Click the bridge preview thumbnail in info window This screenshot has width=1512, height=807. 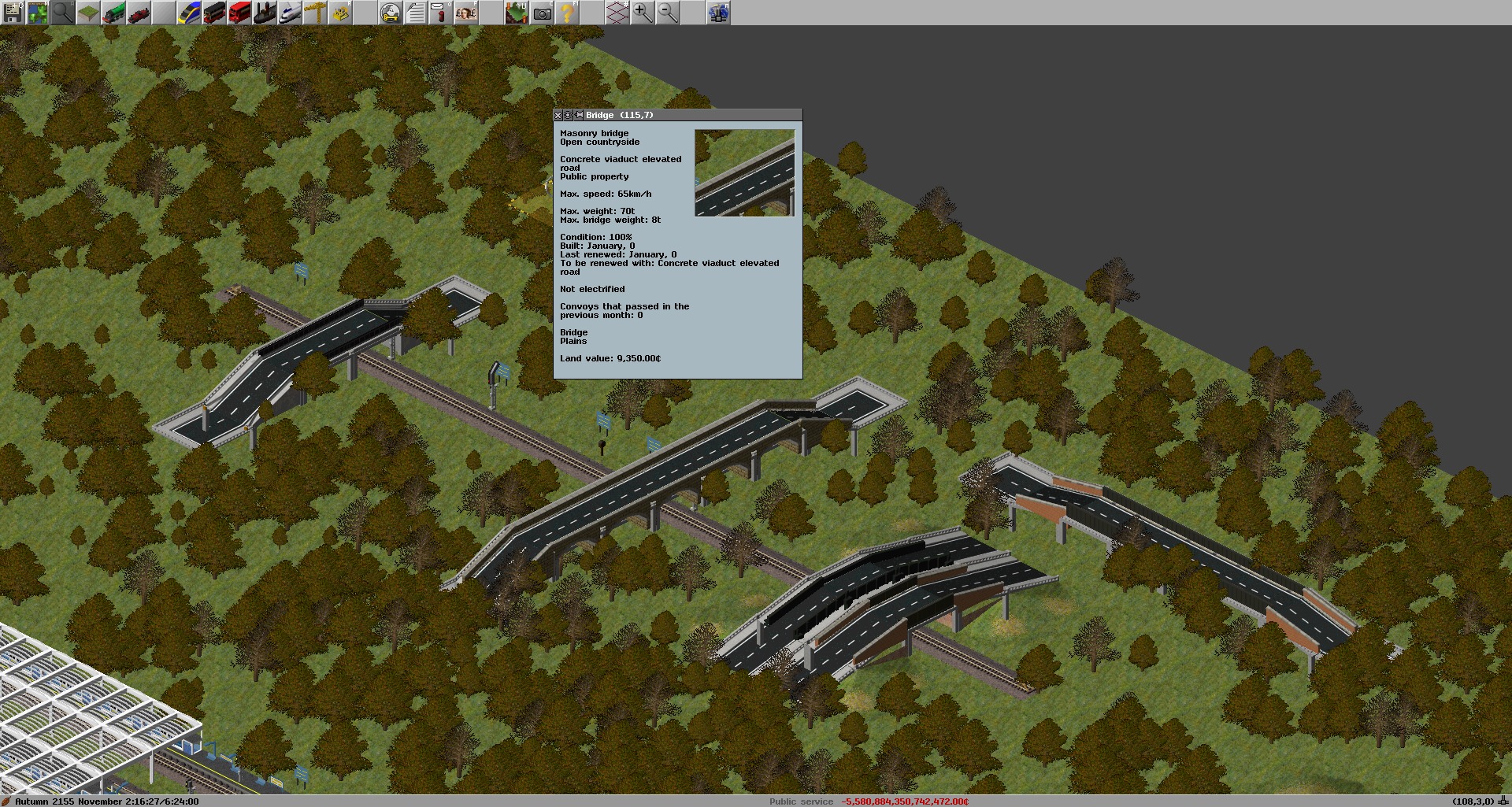point(745,173)
